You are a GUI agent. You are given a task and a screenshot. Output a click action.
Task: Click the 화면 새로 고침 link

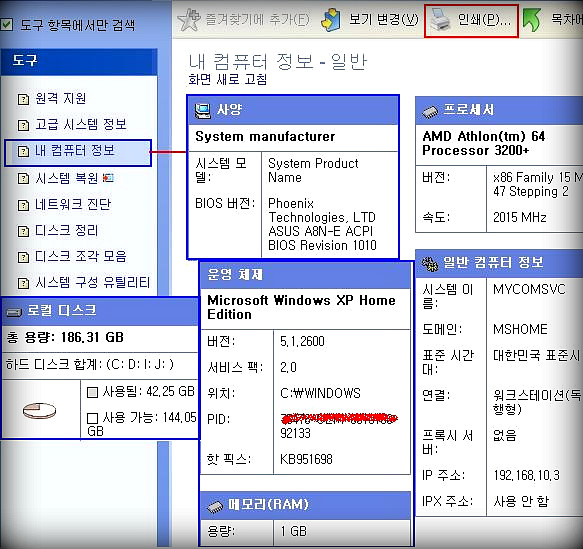pos(228,79)
